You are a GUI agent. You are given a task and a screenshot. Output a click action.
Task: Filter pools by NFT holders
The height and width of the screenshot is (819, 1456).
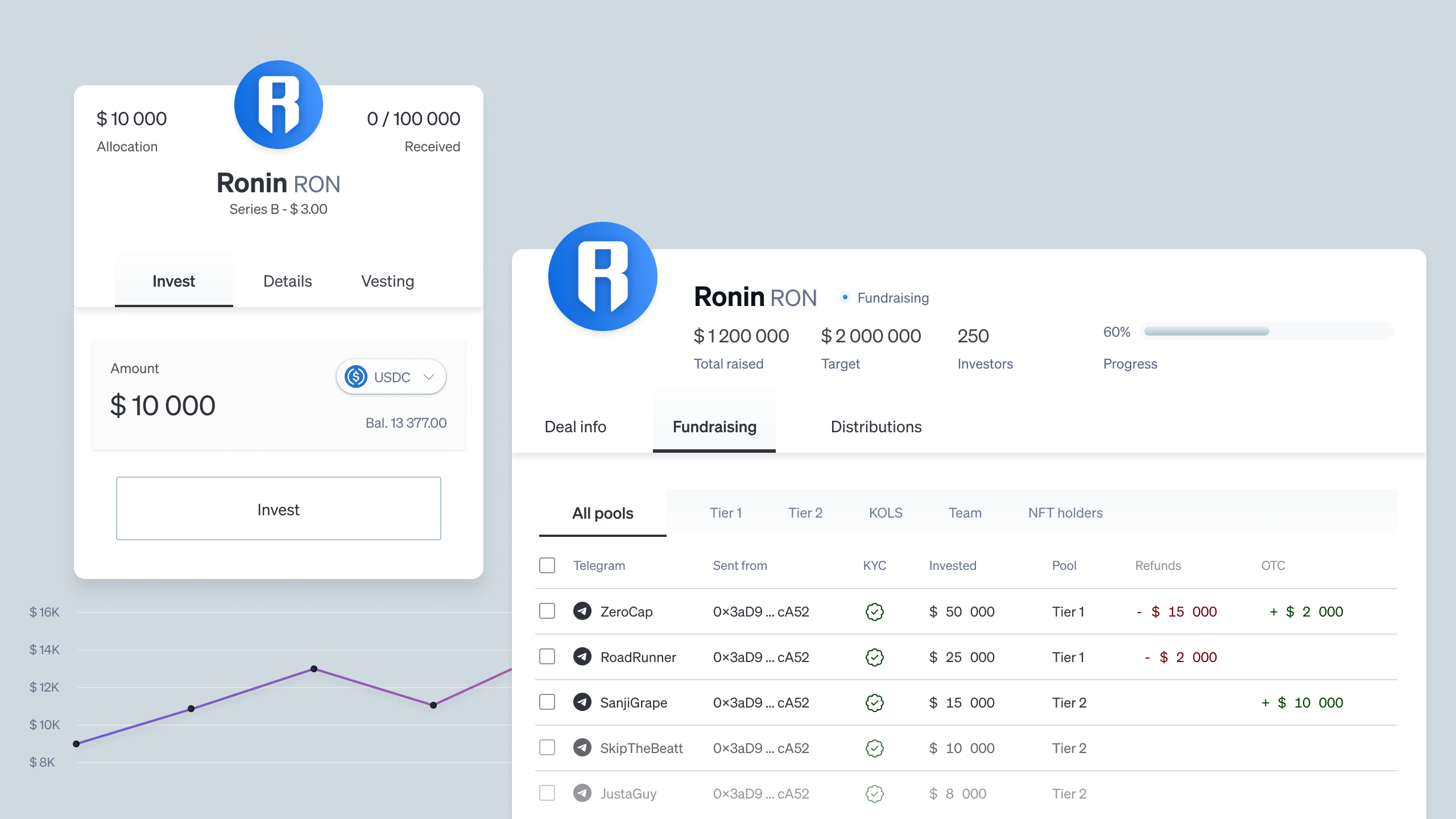click(1065, 513)
